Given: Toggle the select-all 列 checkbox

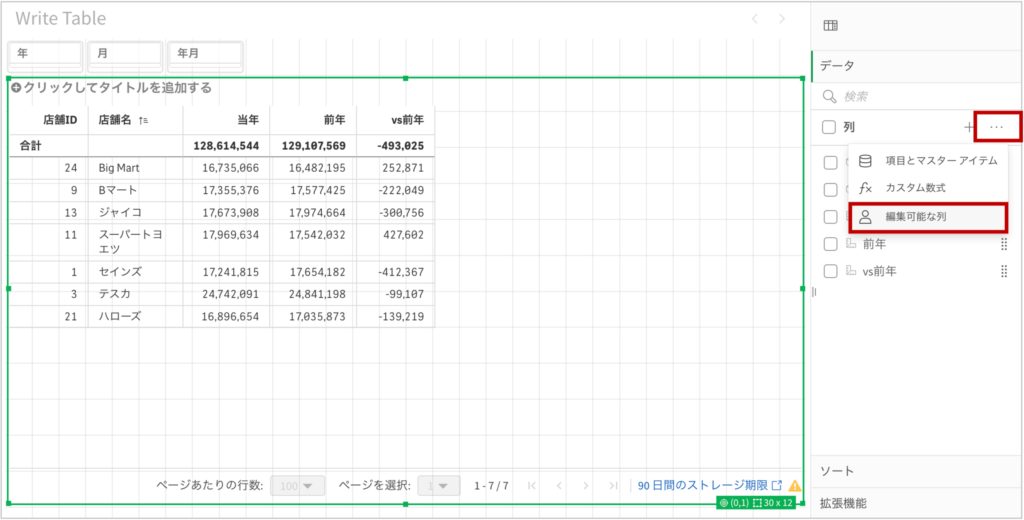Looking at the screenshot, I should coord(829,127).
